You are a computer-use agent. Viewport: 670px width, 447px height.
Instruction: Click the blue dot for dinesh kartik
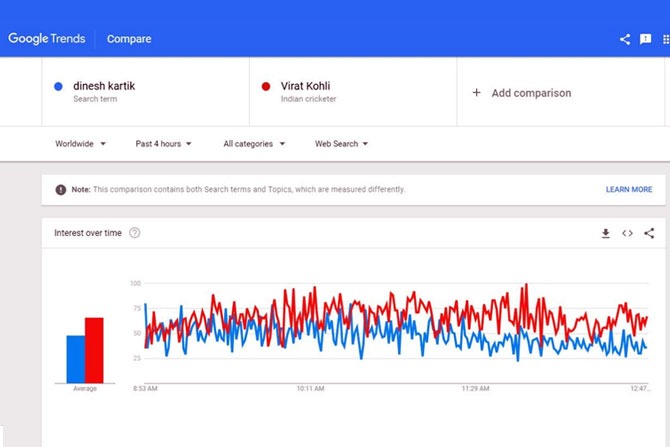point(59,86)
